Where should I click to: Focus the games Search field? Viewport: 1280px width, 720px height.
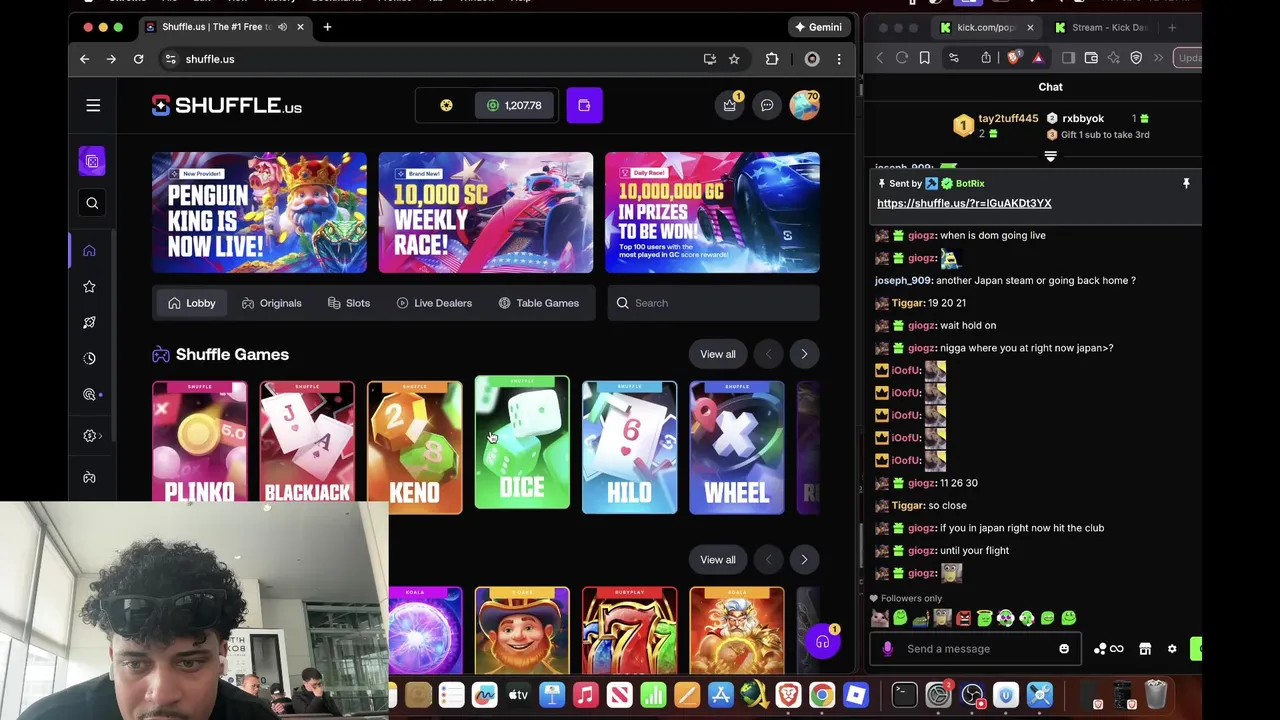point(713,303)
